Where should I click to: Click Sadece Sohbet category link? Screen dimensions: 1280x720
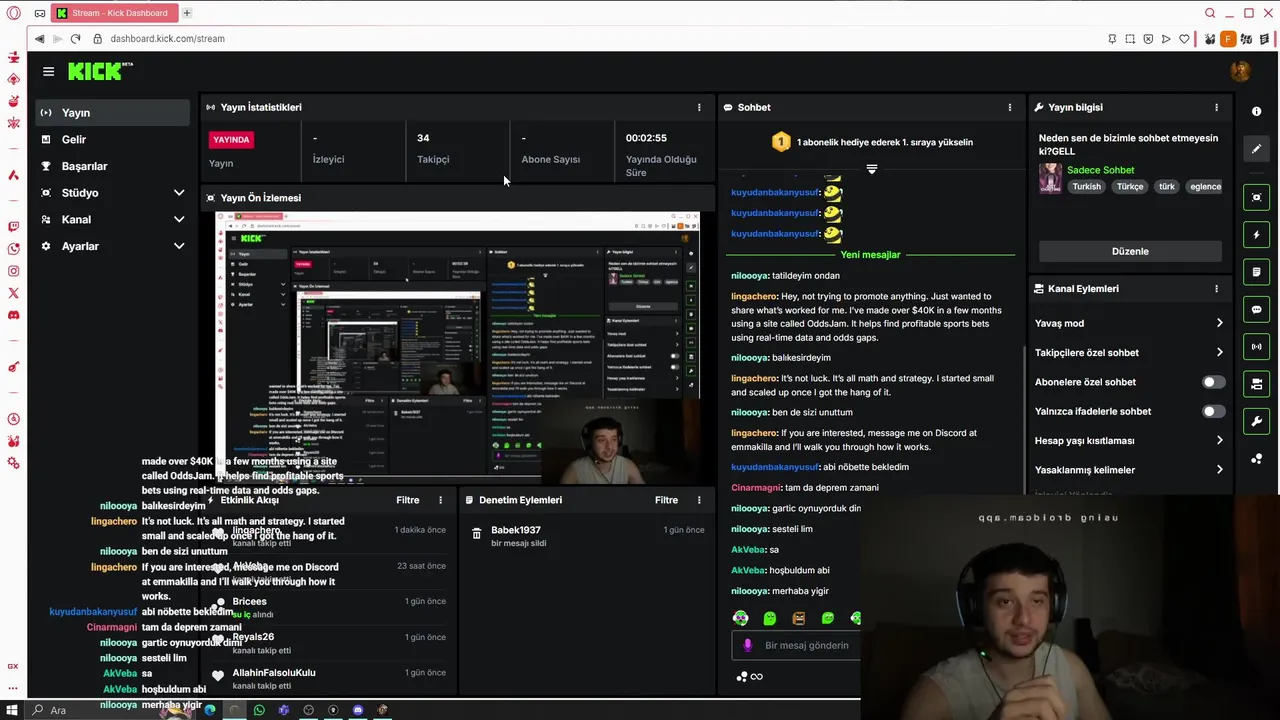coord(1100,170)
